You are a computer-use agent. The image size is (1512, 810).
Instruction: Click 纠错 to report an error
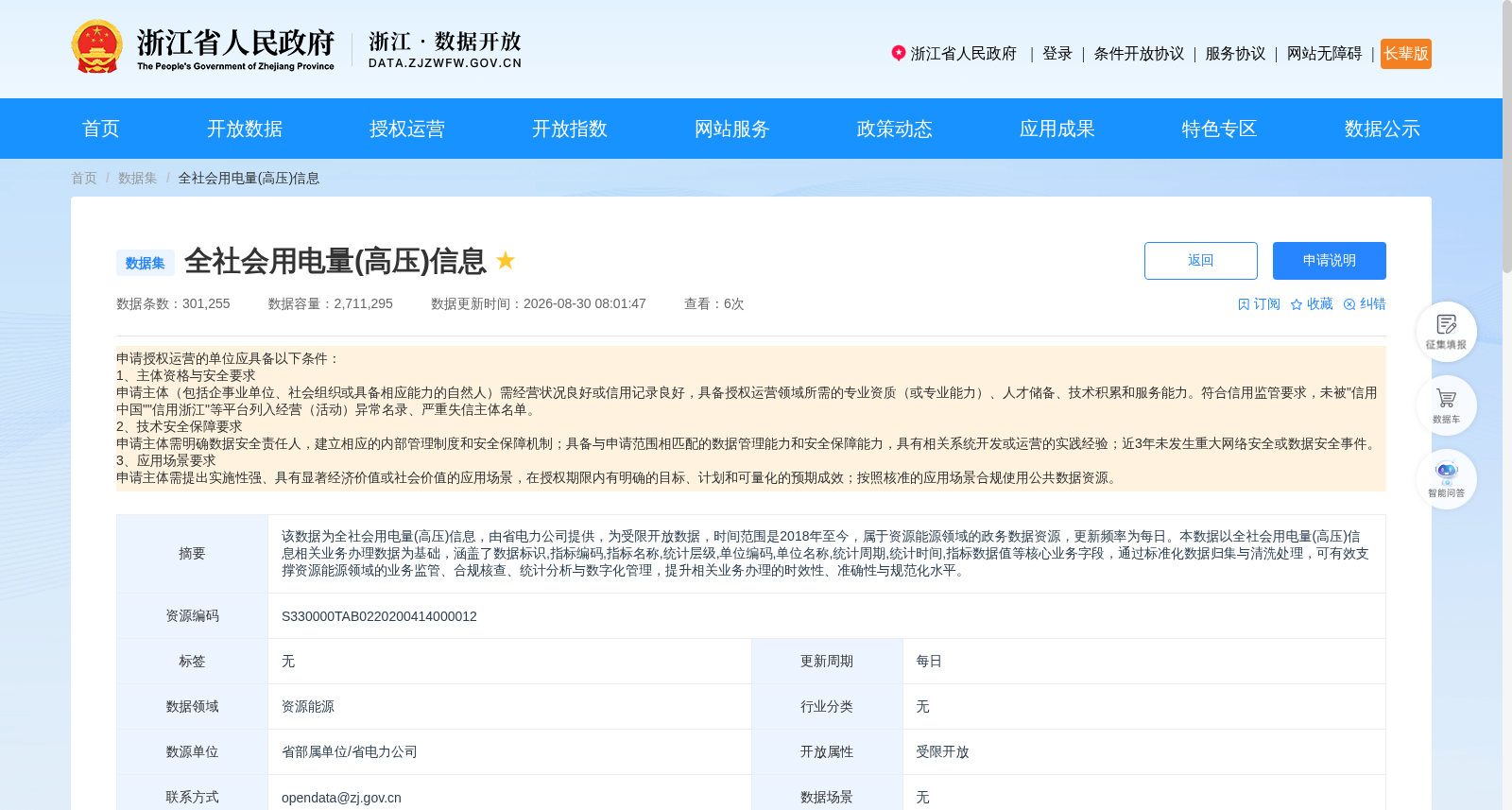click(x=1365, y=304)
